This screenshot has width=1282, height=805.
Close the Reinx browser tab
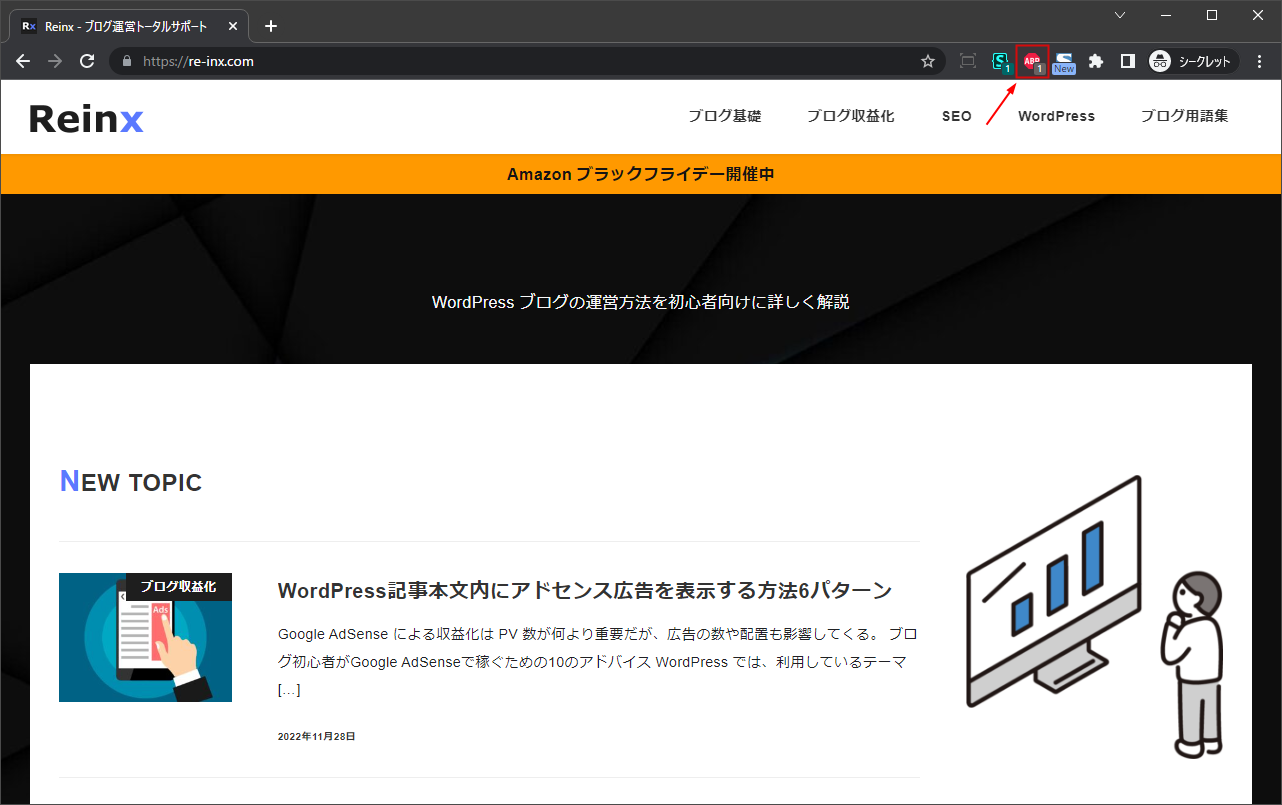pos(231,26)
